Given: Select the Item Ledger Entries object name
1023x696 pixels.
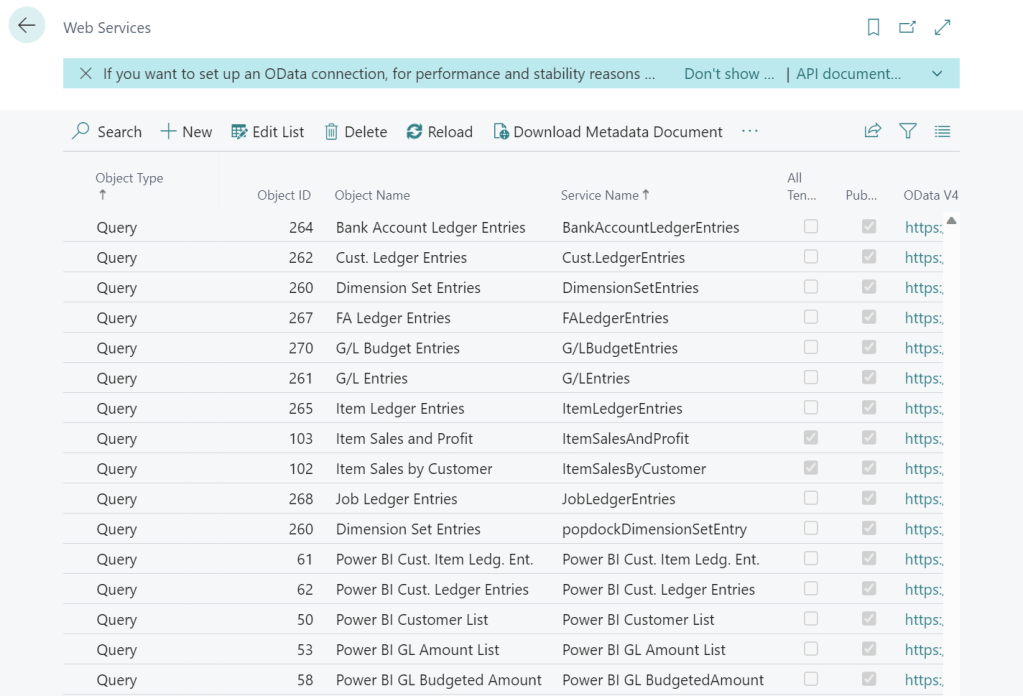Looking at the screenshot, I should point(400,408).
